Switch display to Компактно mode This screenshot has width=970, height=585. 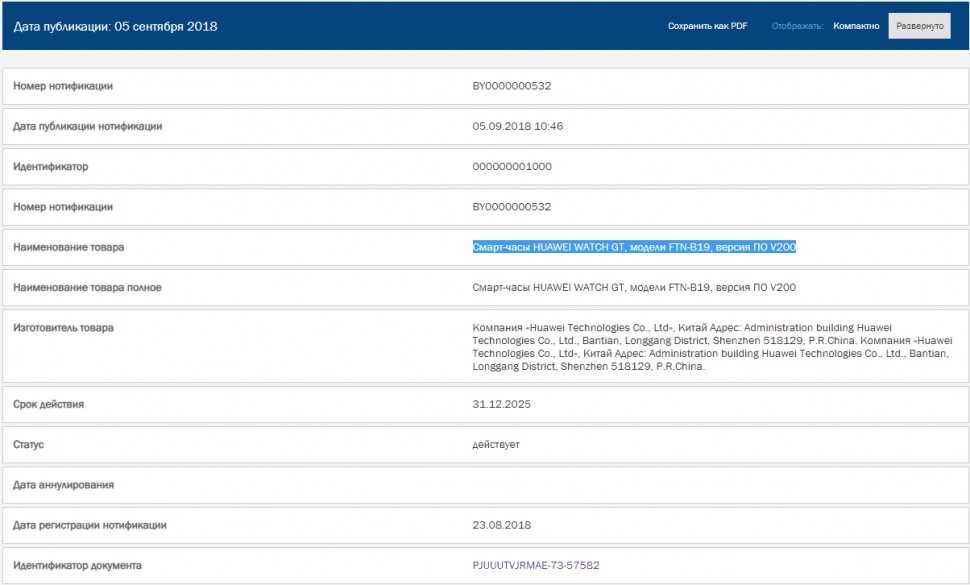(x=856, y=26)
